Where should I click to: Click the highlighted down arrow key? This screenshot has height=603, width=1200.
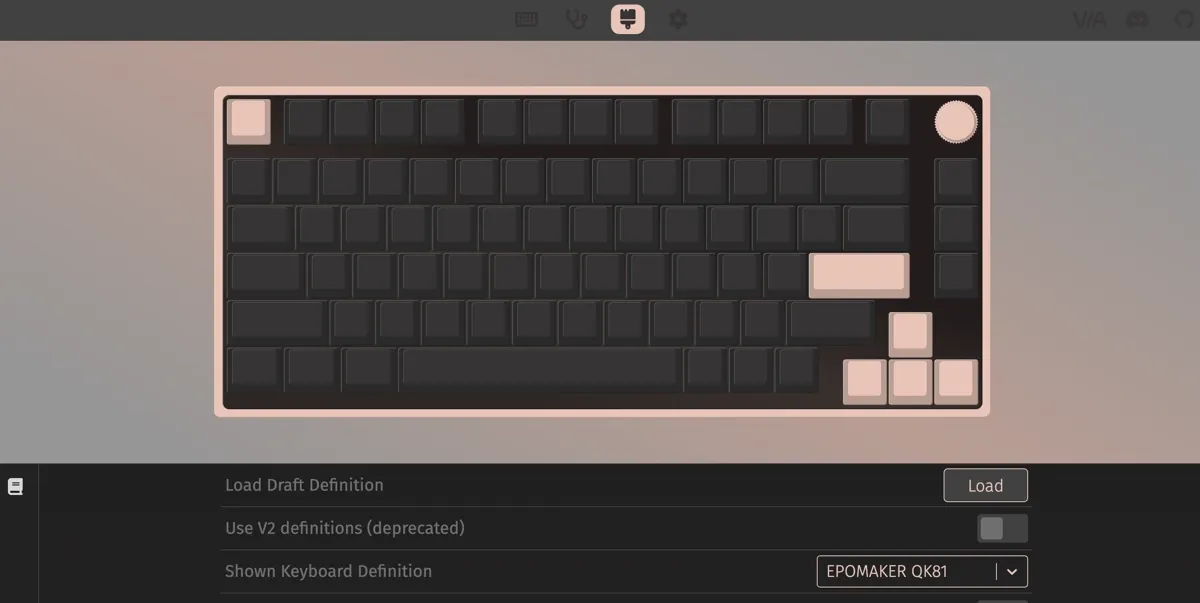[x=910, y=382]
